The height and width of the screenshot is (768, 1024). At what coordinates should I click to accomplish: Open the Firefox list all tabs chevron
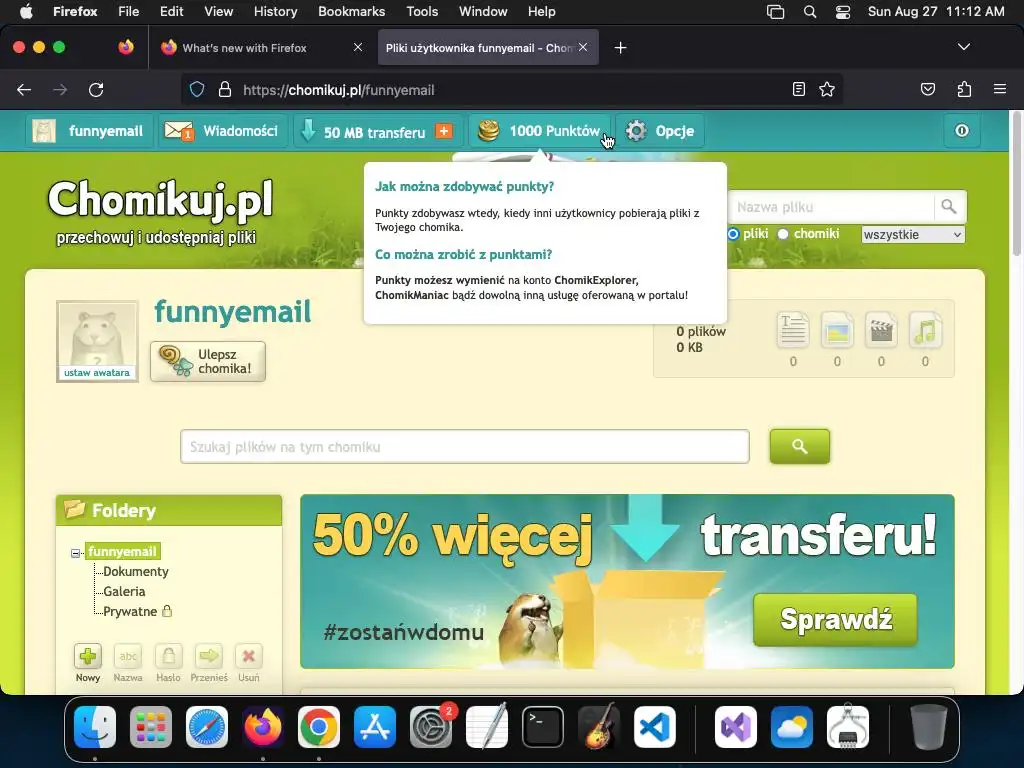click(963, 47)
